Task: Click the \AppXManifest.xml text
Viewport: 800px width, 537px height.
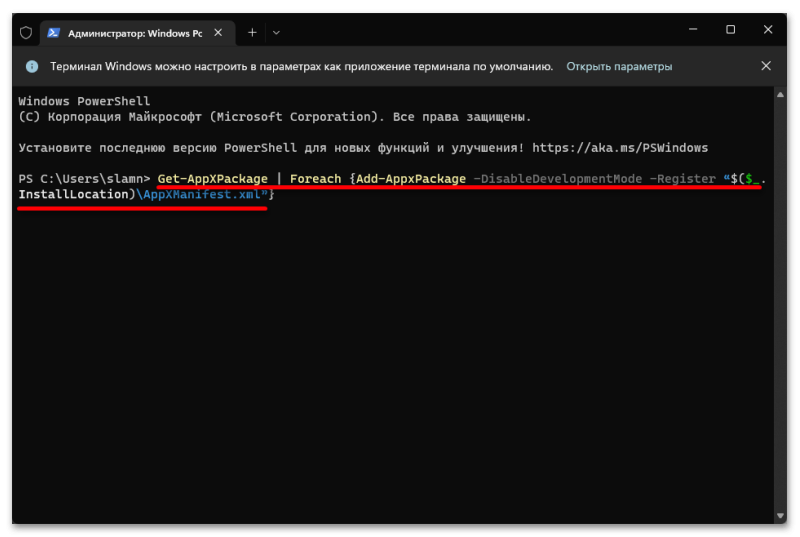Action: coord(199,194)
